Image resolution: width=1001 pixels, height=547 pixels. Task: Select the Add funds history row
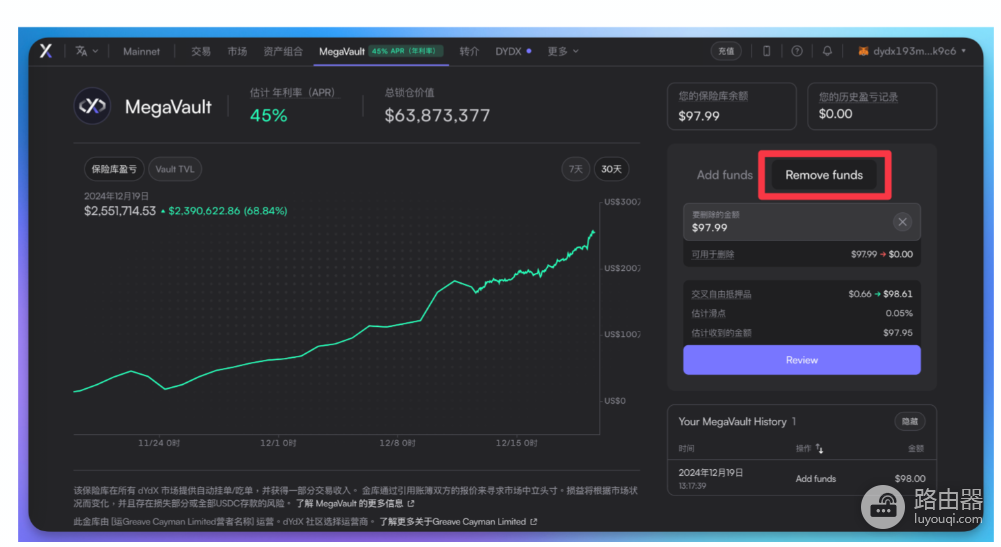[x=802, y=479]
